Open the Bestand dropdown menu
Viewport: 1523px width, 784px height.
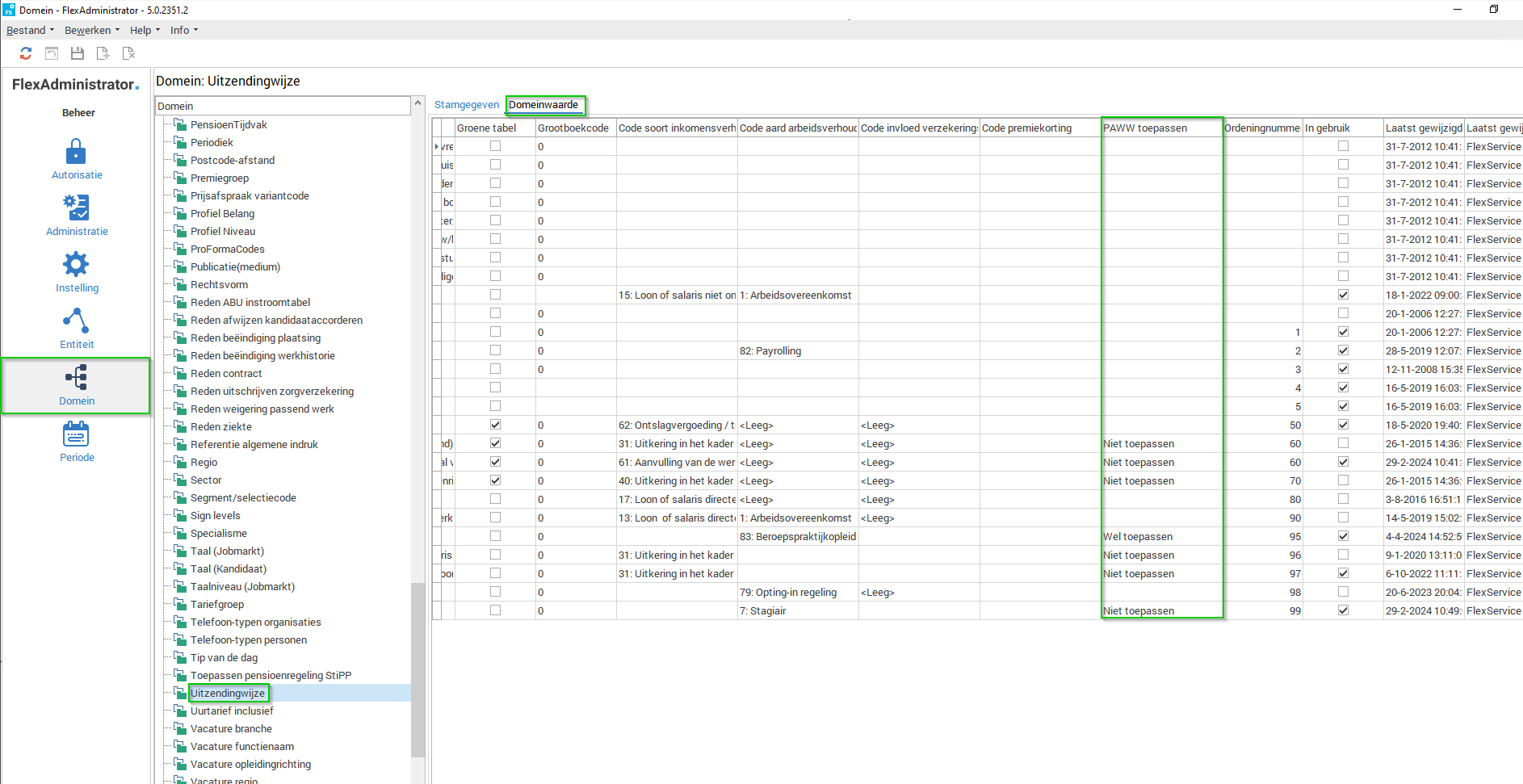coord(30,30)
